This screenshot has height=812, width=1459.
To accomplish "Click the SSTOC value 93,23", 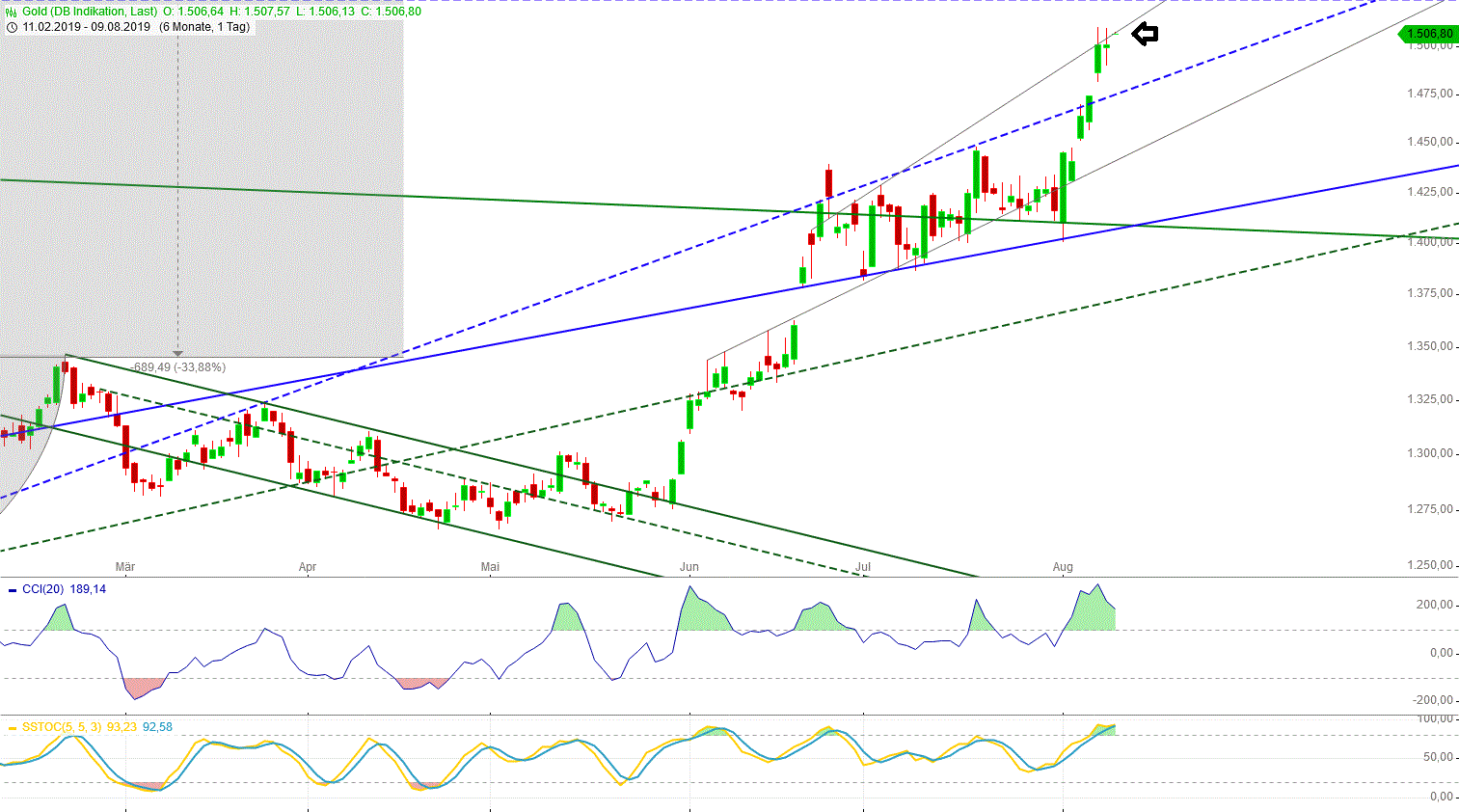I will (122, 727).
